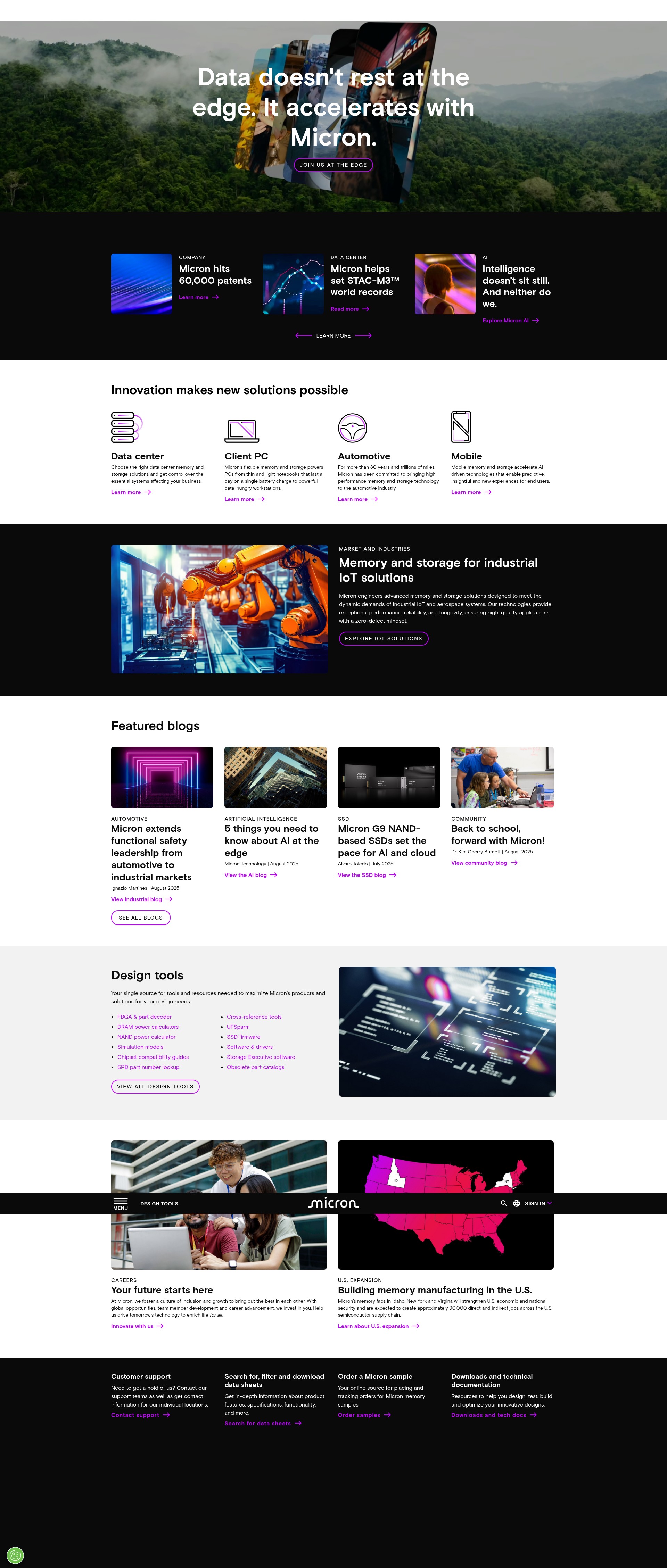The height and width of the screenshot is (1568, 667).
Task: Open Chipset compatibility guides link
Action: [x=153, y=1057]
